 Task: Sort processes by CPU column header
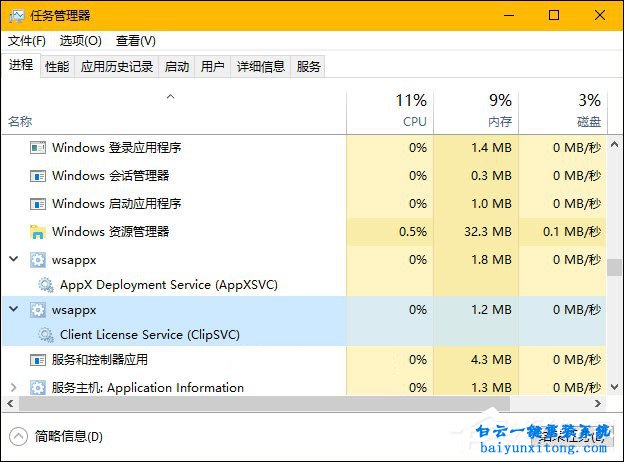(x=390, y=113)
